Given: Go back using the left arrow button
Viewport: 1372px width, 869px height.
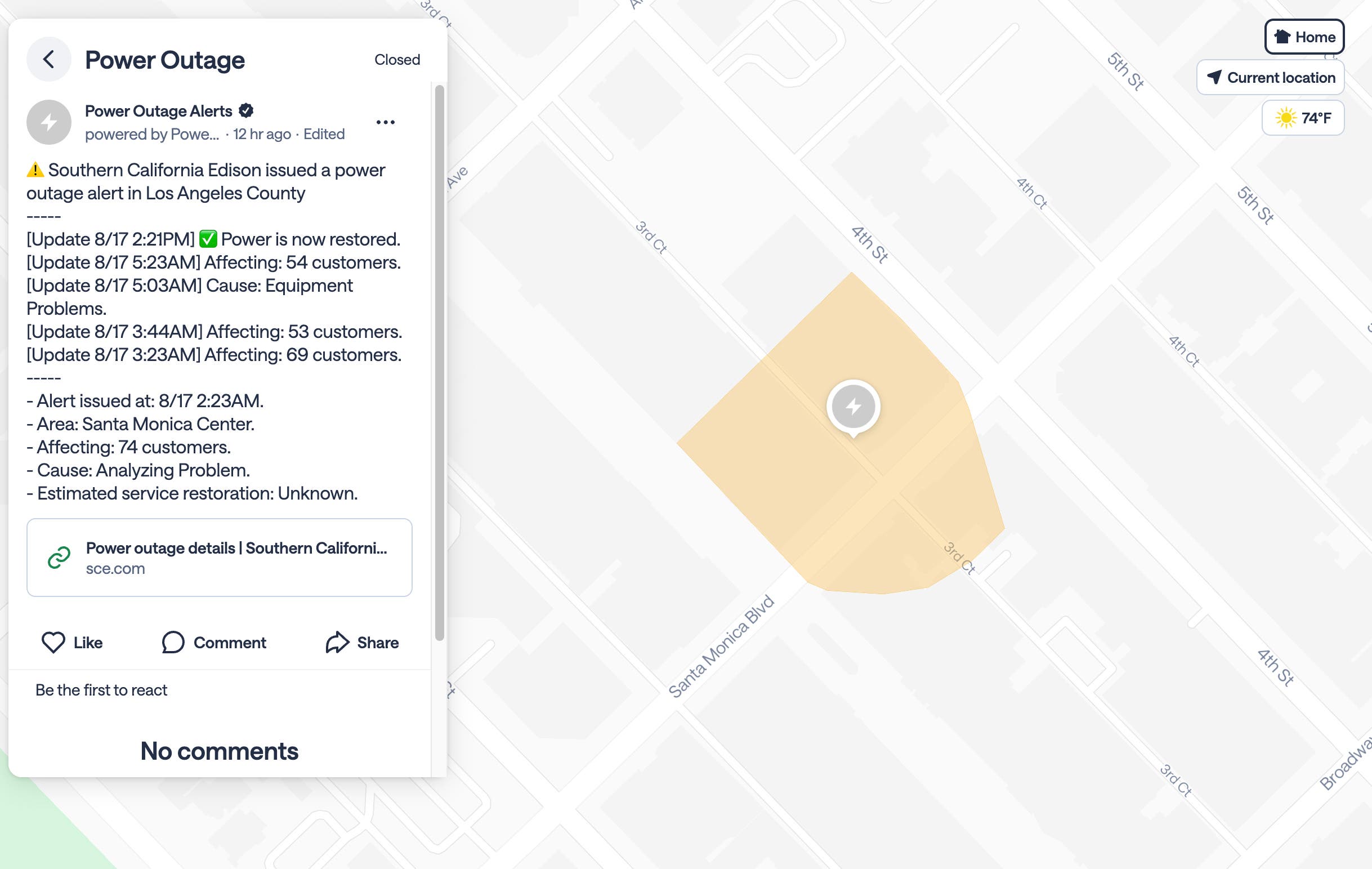Looking at the screenshot, I should tap(49, 59).
